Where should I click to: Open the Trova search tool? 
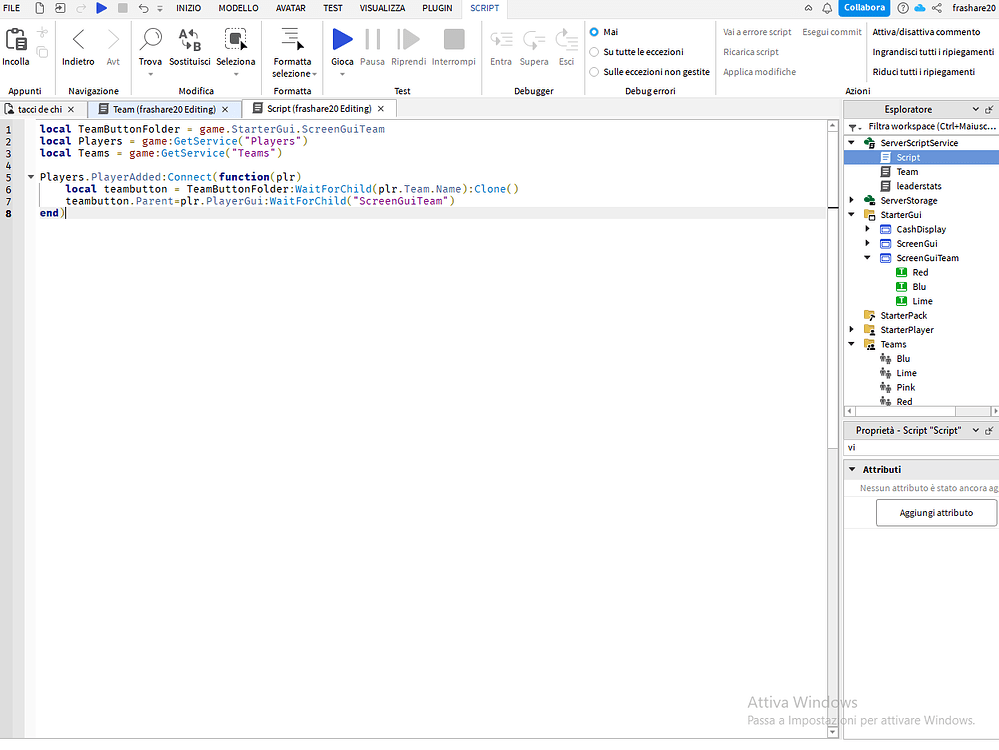[150, 40]
